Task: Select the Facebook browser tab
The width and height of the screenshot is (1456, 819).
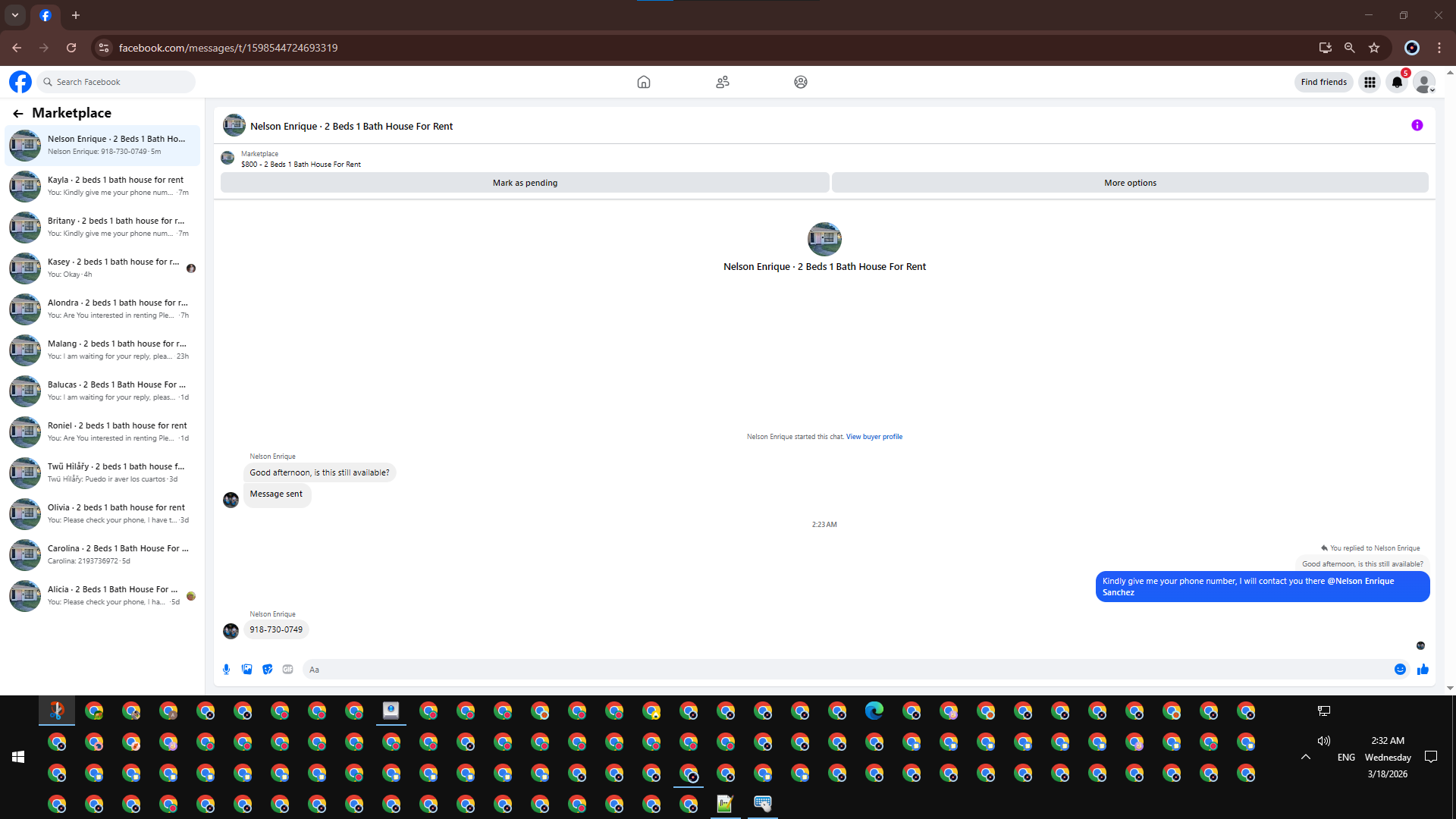Action: 45,15
